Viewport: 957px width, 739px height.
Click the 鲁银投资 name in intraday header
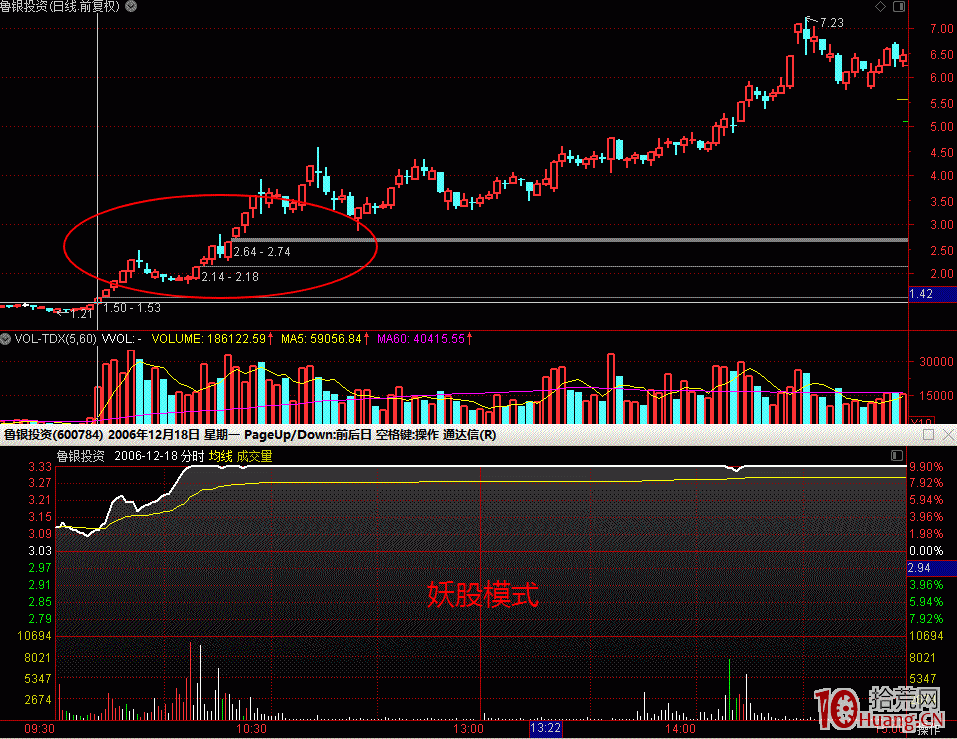(81, 456)
